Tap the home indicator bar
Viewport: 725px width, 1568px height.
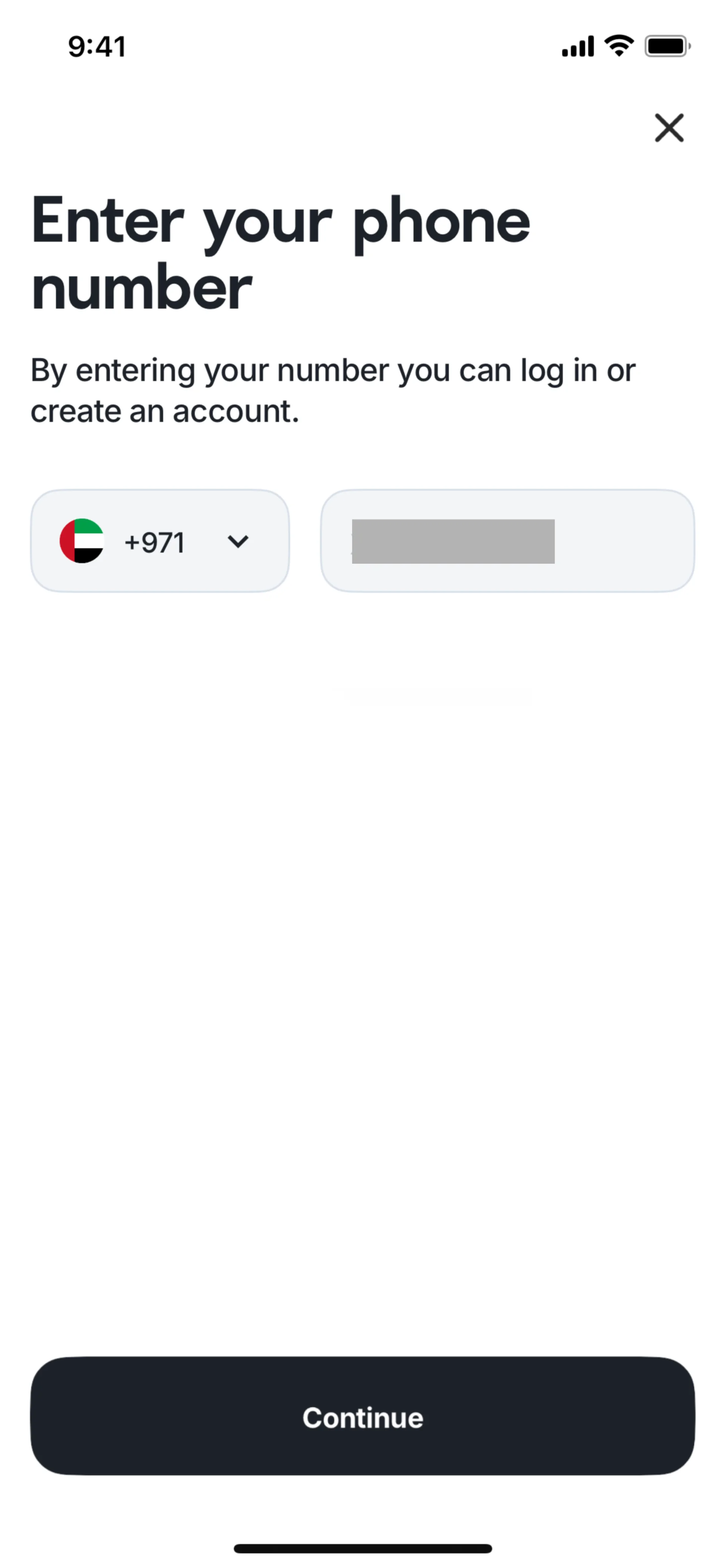pos(362,1548)
